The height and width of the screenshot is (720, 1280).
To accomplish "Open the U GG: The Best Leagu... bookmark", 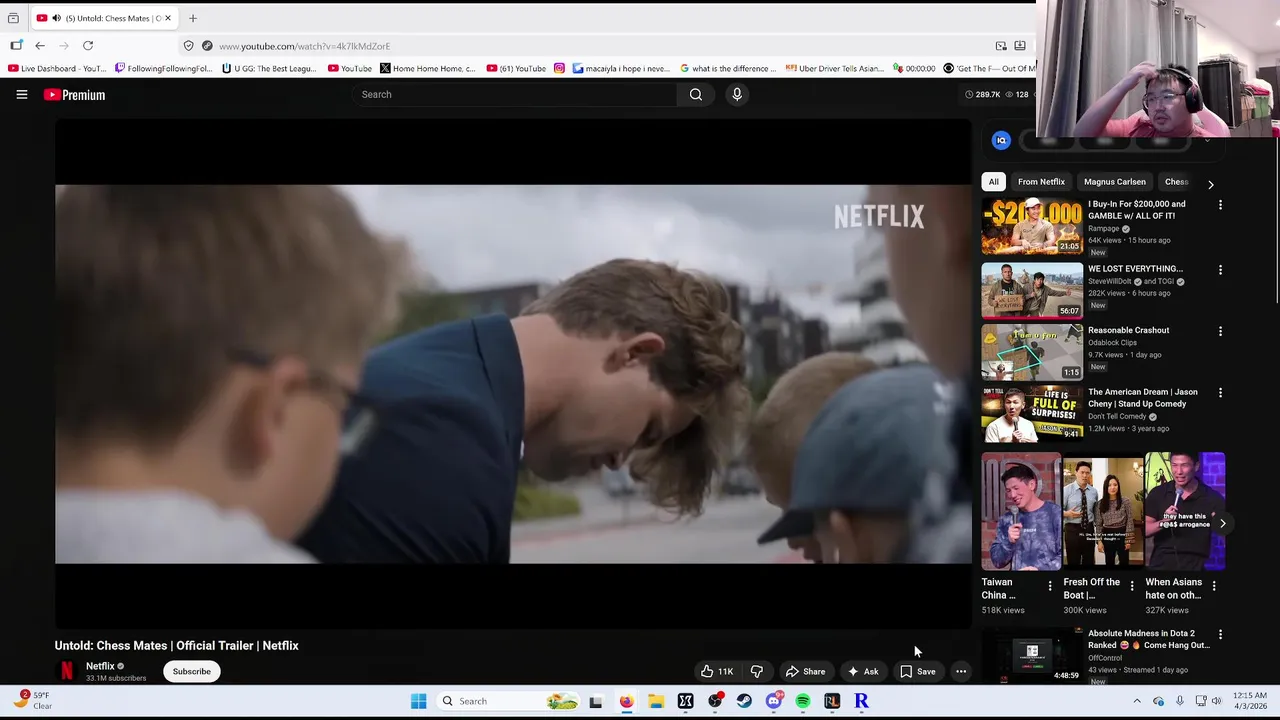I will coord(268,69).
